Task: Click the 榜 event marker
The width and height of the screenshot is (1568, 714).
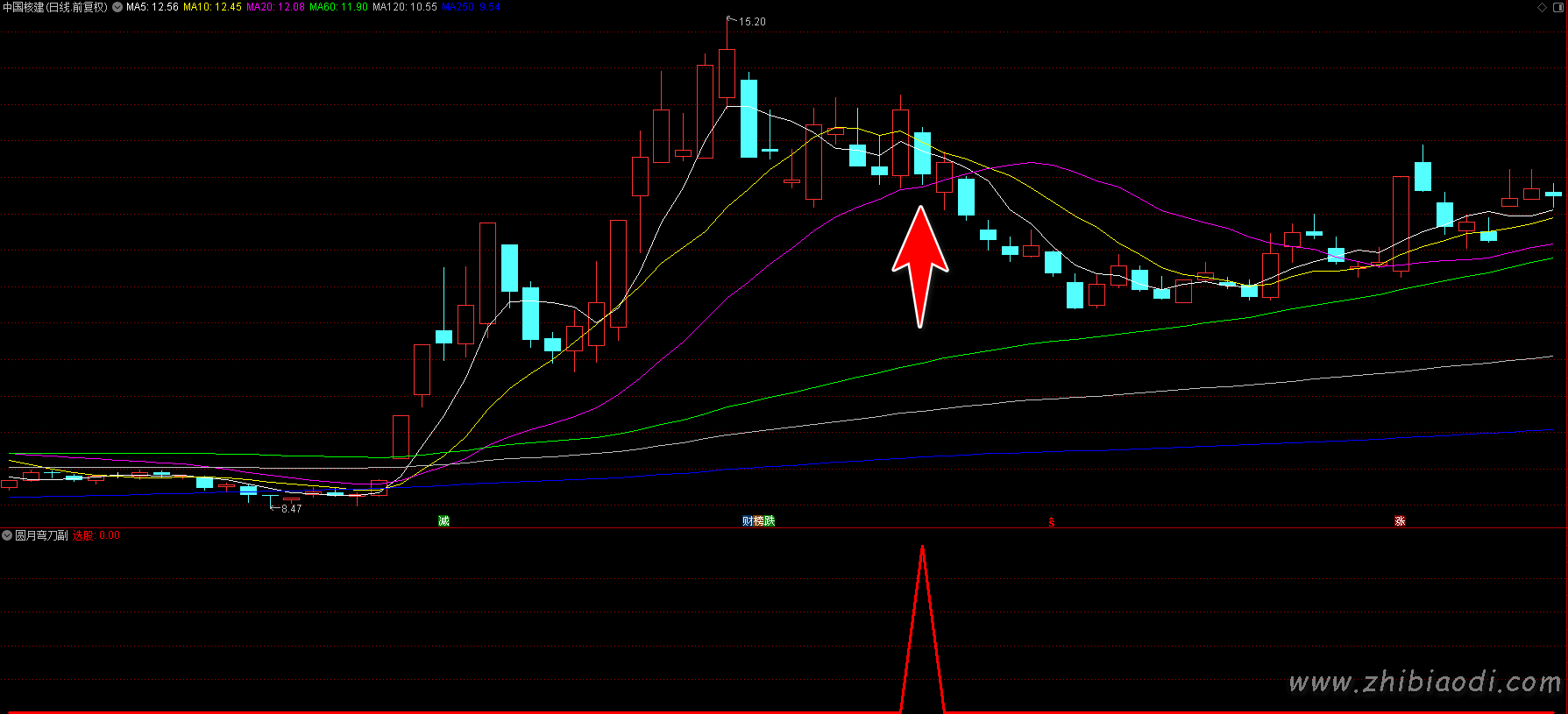Action: (x=759, y=521)
